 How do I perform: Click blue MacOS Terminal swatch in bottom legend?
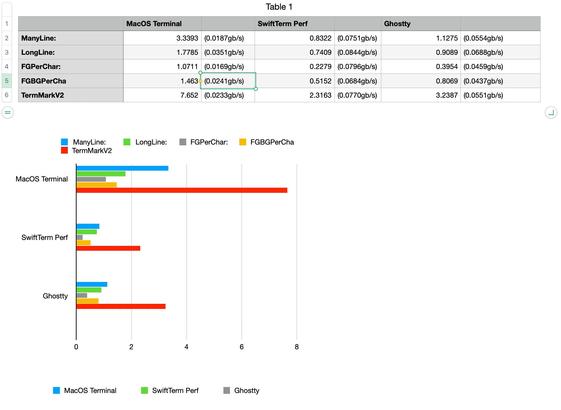pyautogui.click(x=56, y=390)
